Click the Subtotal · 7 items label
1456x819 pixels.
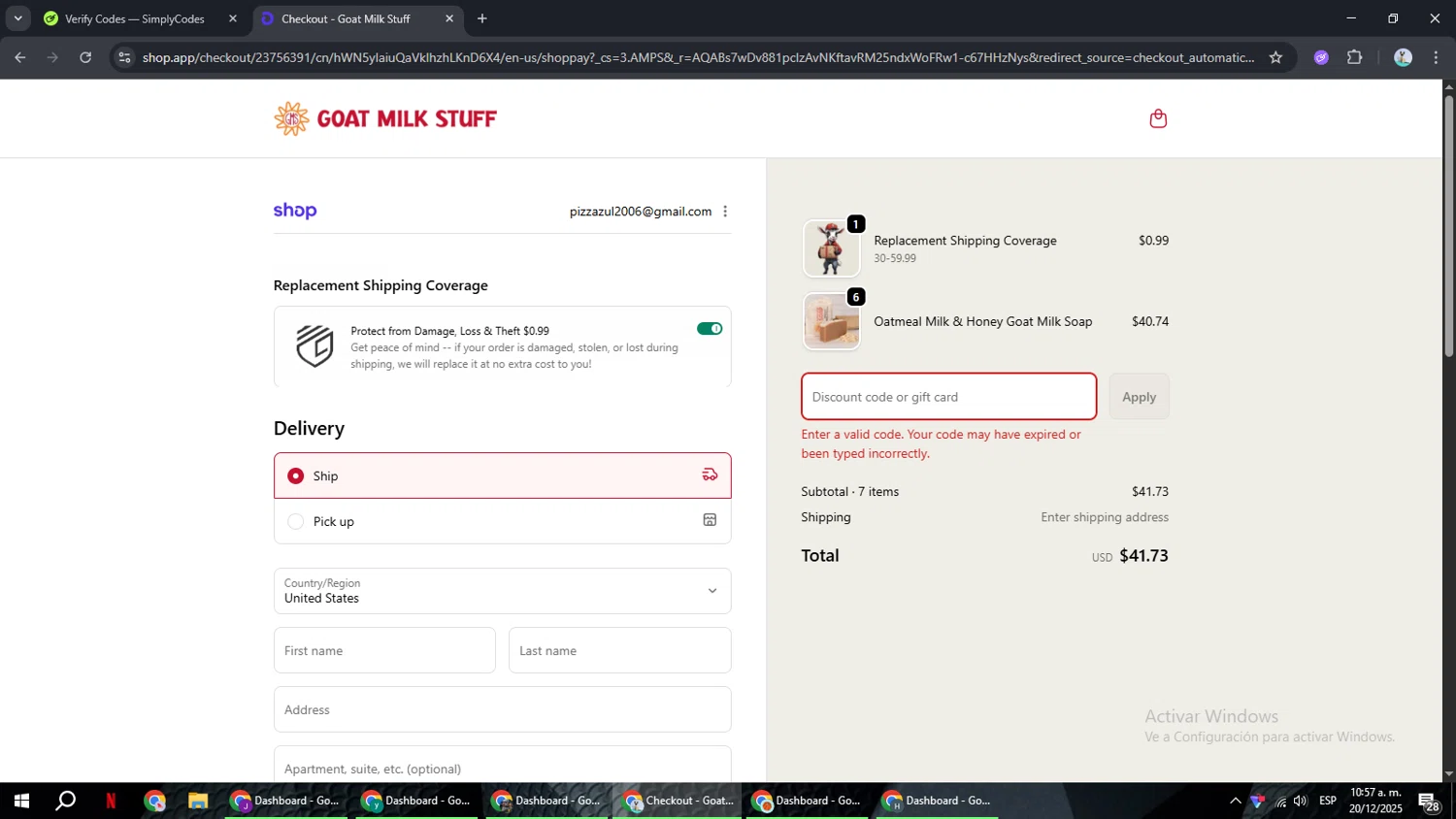pyautogui.click(x=849, y=491)
